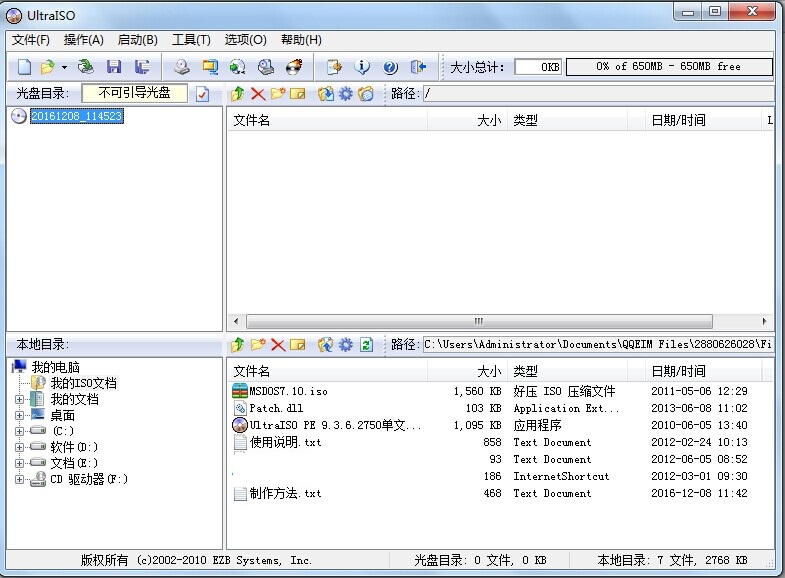Image resolution: width=785 pixels, height=578 pixels.
Task: Click the rename icon in disc pane toolbar
Action: (298, 94)
